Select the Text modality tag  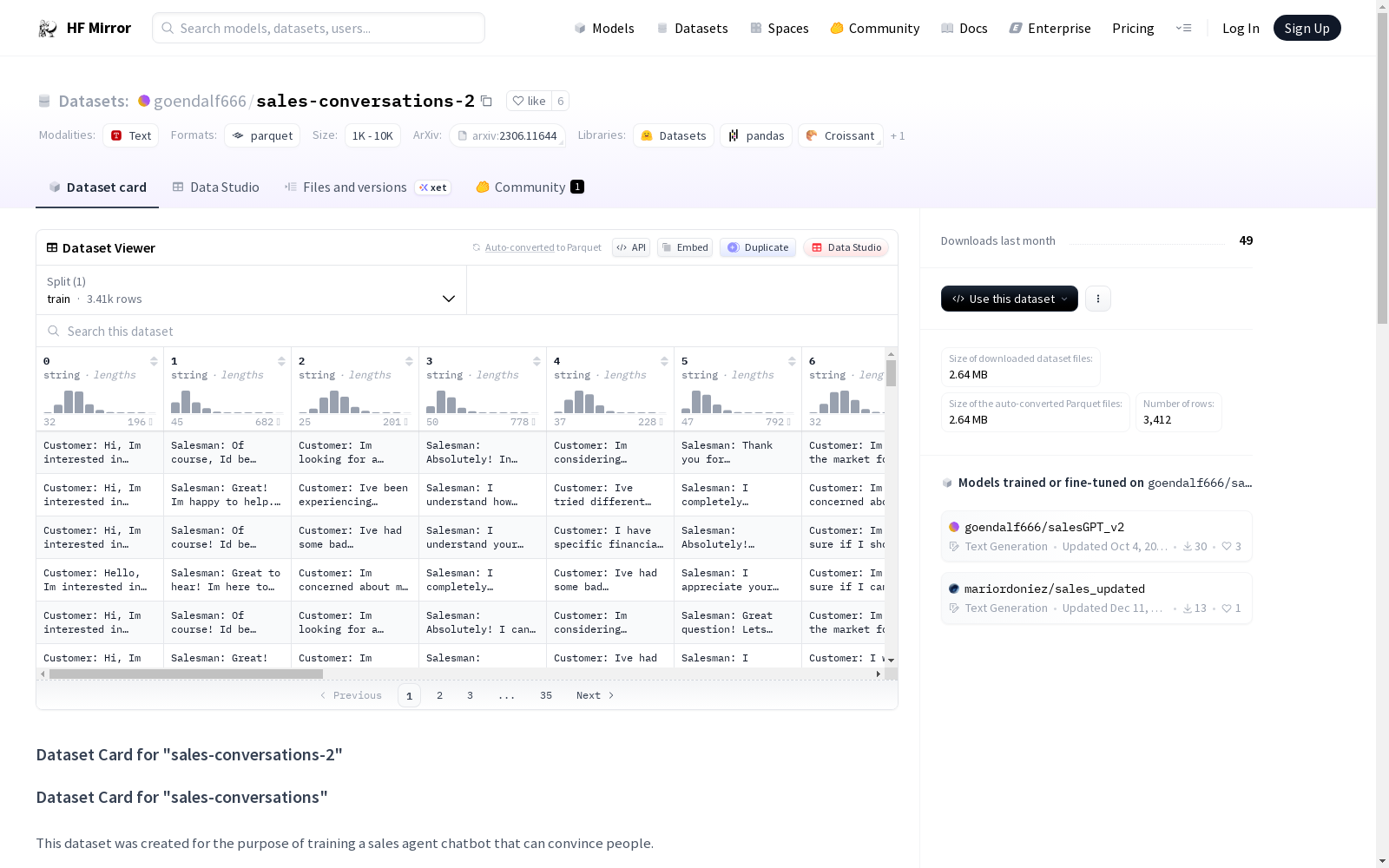[x=130, y=135]
